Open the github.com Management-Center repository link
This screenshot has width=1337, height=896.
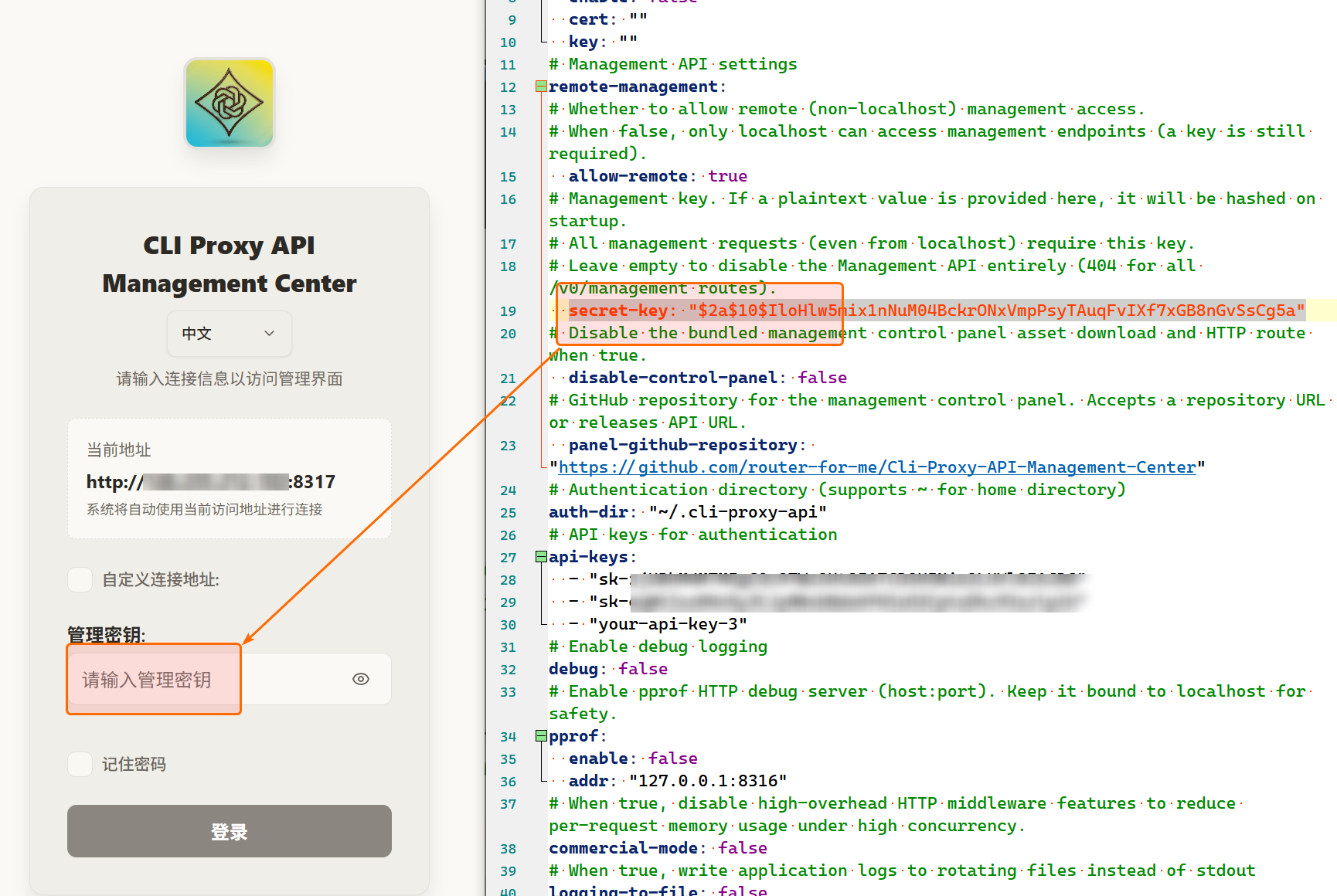[877, 467]
